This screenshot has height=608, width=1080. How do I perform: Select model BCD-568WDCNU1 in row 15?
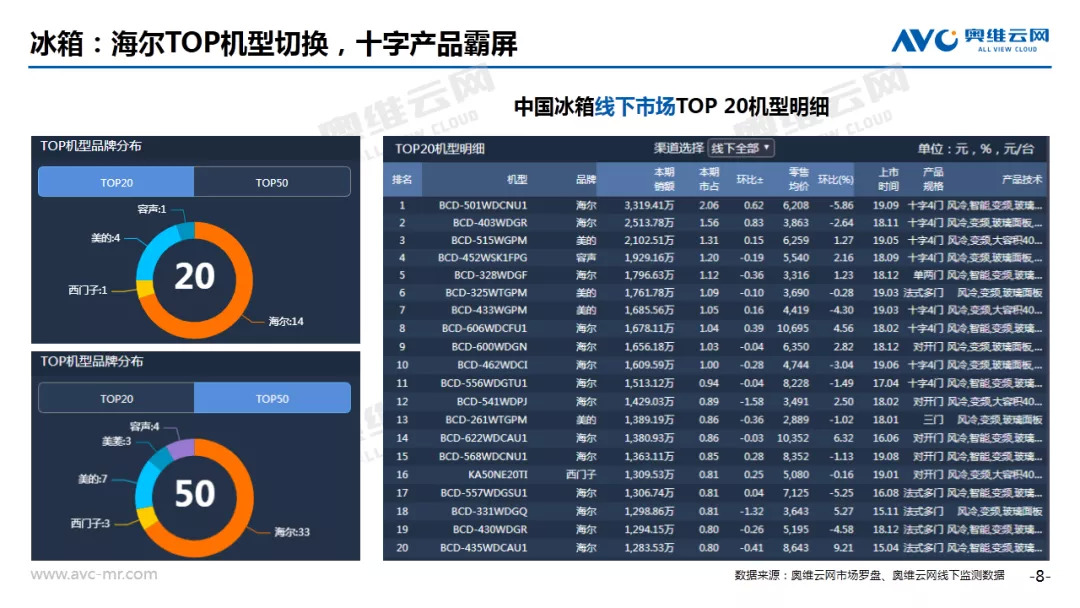(x=483, y=456)
